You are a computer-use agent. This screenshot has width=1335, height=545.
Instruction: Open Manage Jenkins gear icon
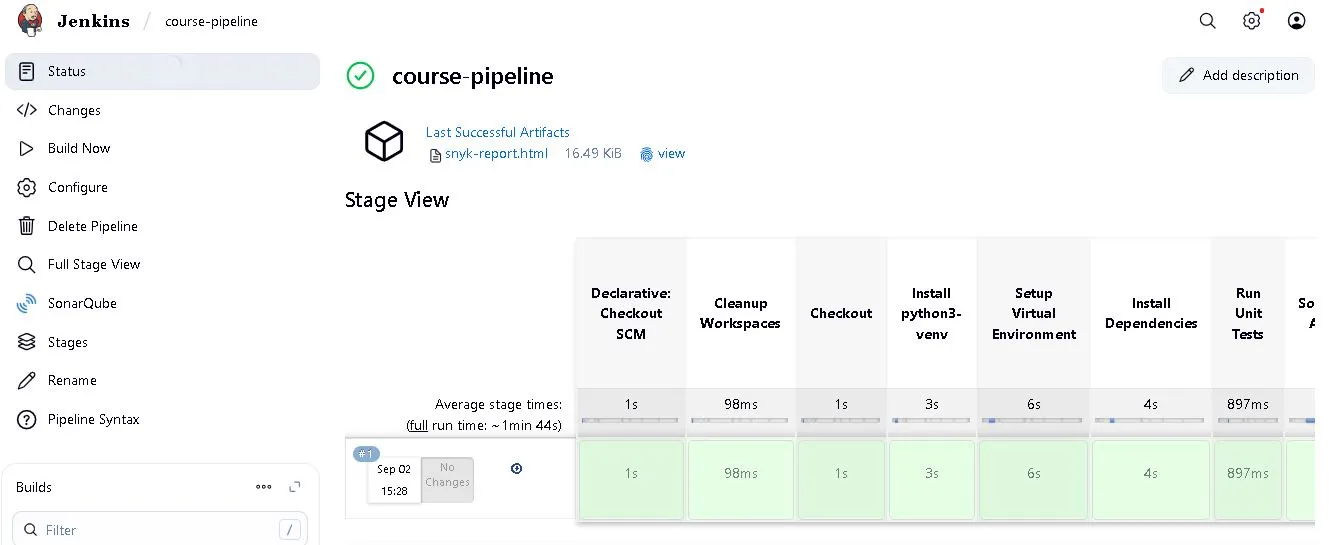coord(1251,20)
